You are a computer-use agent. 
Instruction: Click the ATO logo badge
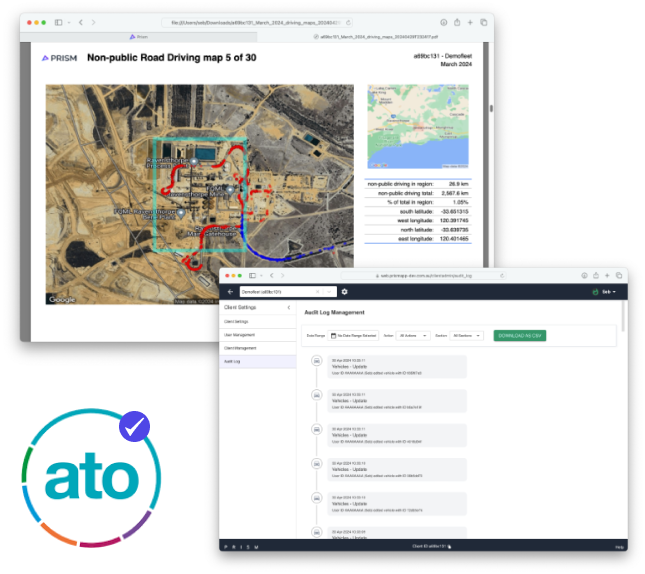tap(91, 478)
